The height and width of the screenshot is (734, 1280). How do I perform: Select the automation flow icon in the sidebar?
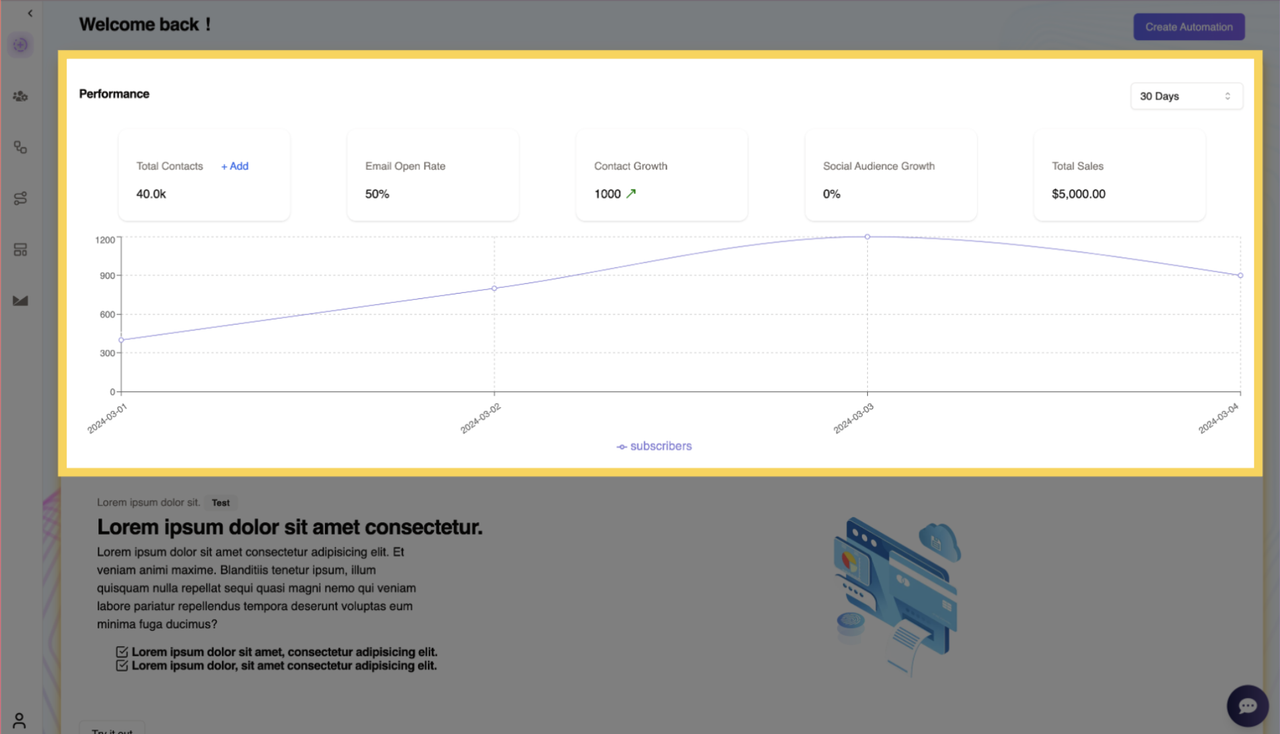point(20,198)
